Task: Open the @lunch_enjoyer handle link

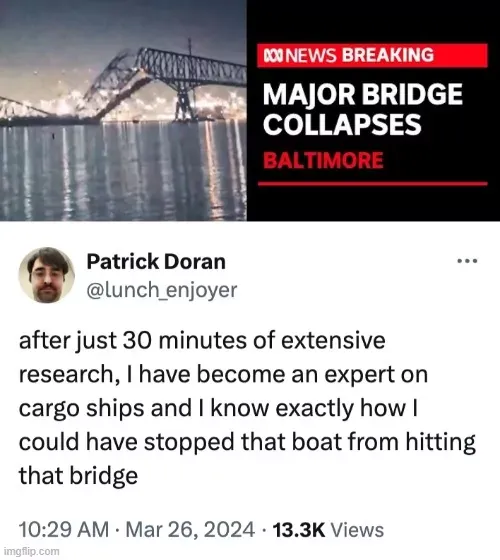Action: pyautogui.click(x=162, y=289)
